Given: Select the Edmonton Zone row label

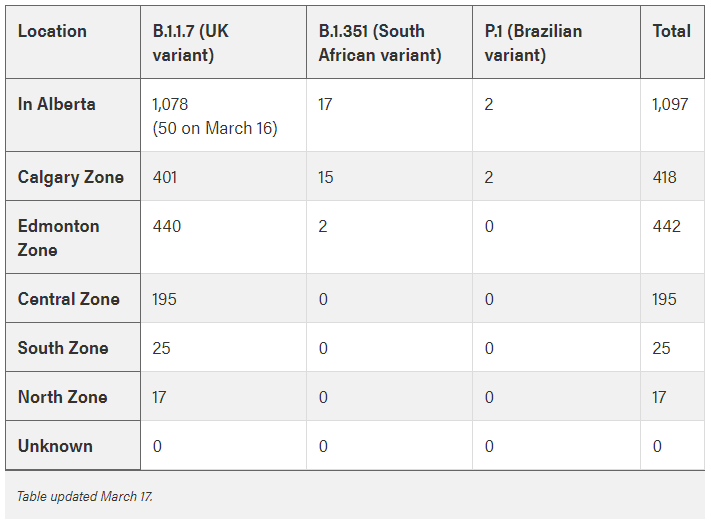Looking at the screenshot, I should [58, 237].
